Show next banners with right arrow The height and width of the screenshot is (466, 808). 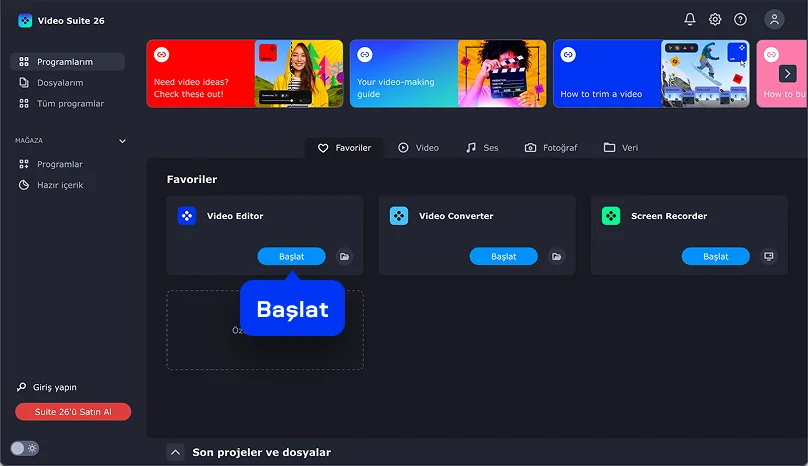tap(787, 74)
